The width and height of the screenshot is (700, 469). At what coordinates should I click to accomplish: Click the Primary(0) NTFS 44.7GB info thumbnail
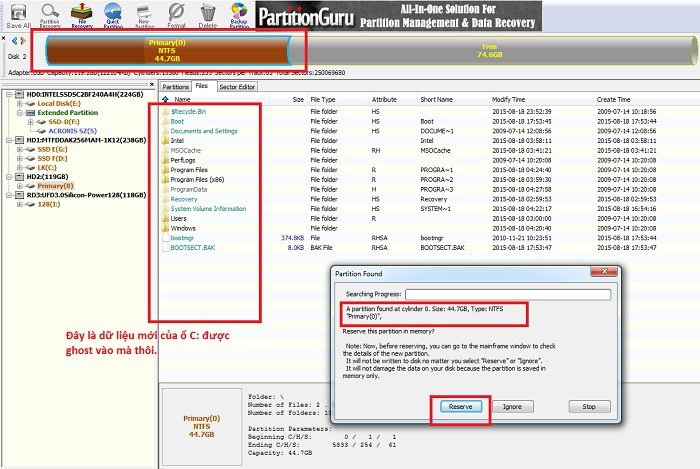(x=201, y=427)
